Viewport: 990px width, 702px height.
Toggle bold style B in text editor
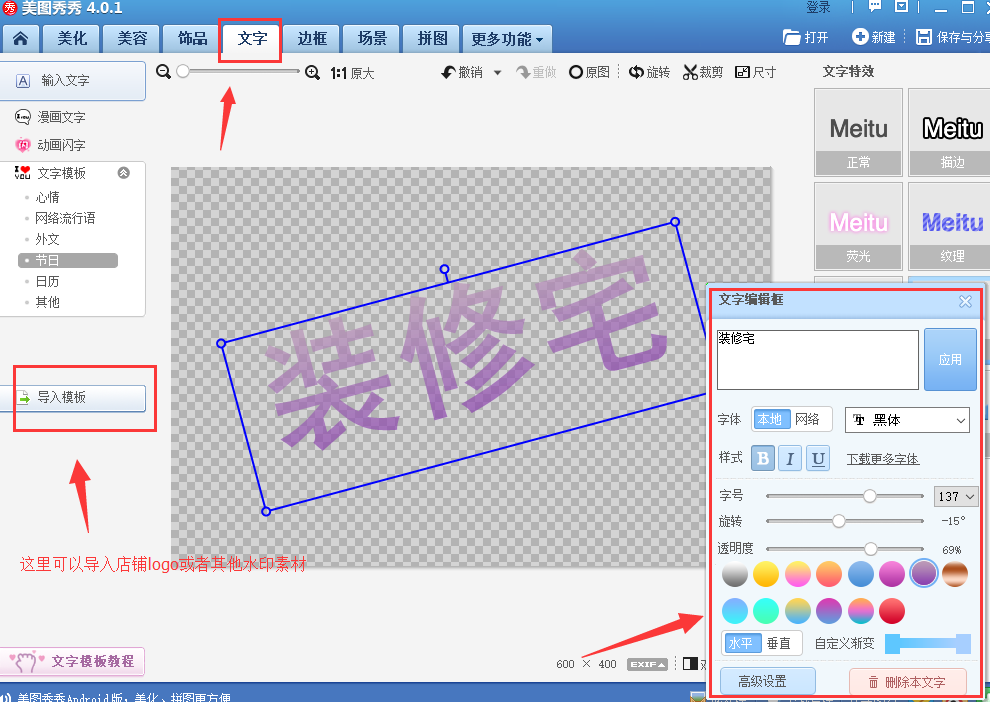(763, 457)
